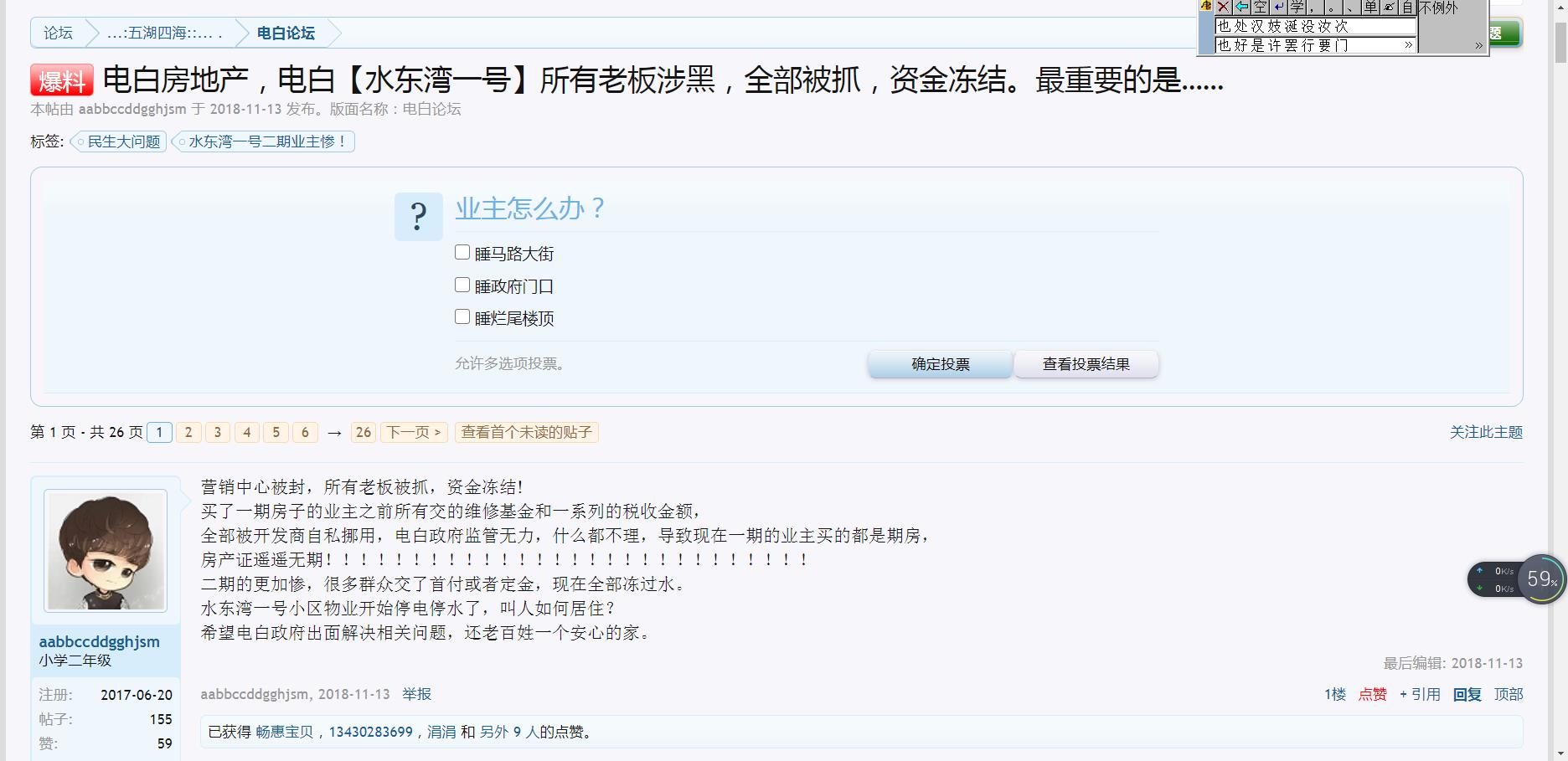Click the 学 learn icon in input panel
The width and height of the screenshot is (1568, 761).
[1297, 8]
